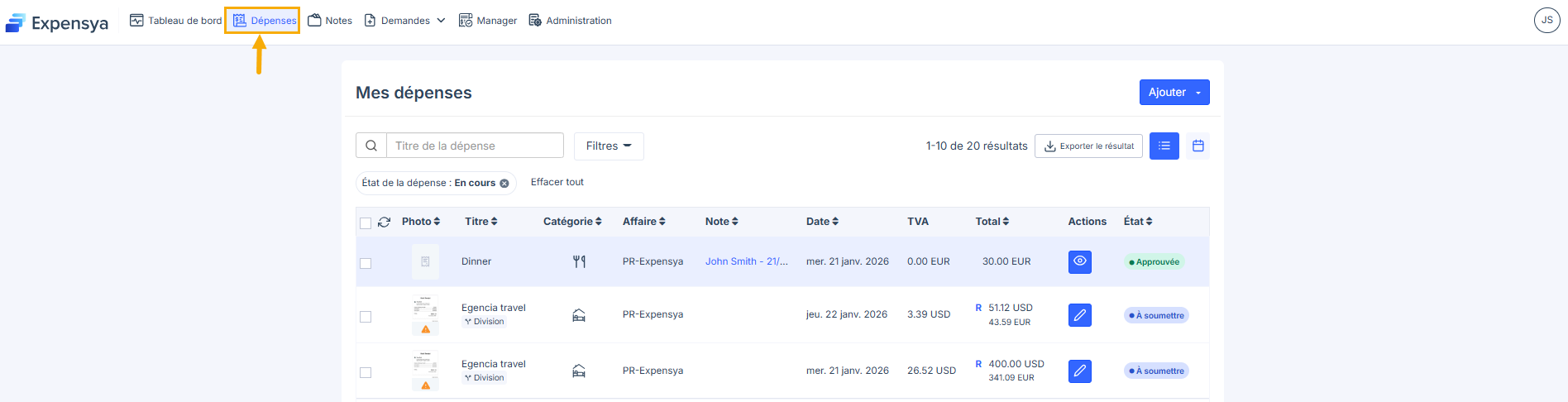Remove the 'En cours' filter chip

click(x=504, y=184)
